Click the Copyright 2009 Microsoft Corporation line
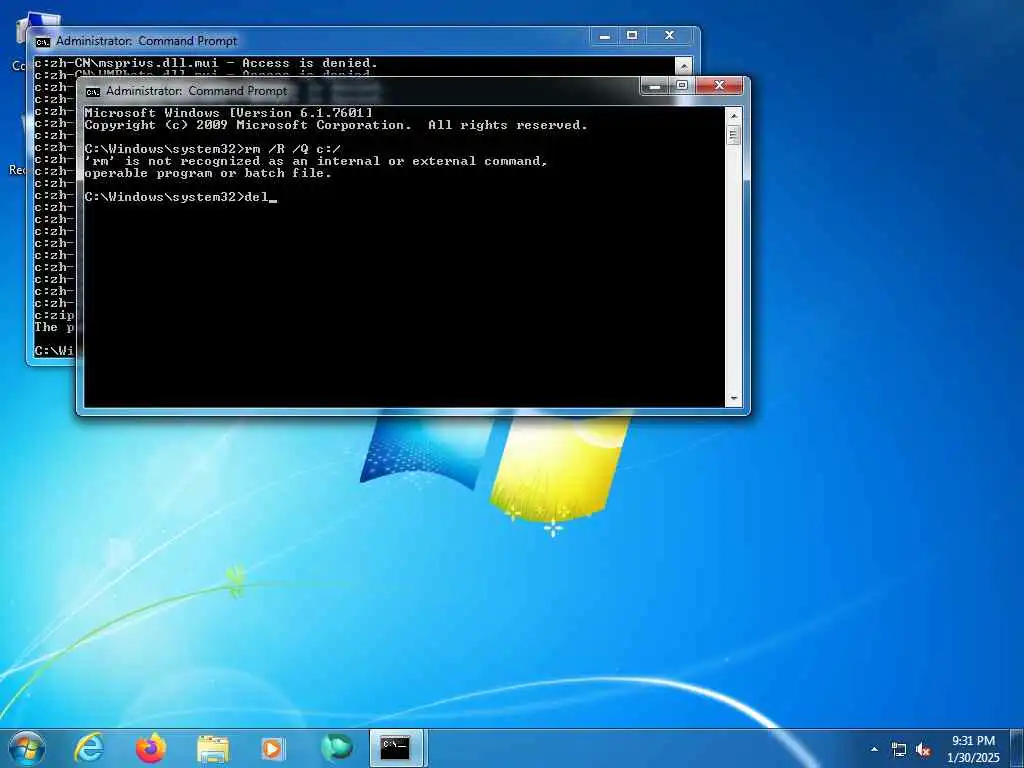The image size is (1024, 768). [336, 125]
